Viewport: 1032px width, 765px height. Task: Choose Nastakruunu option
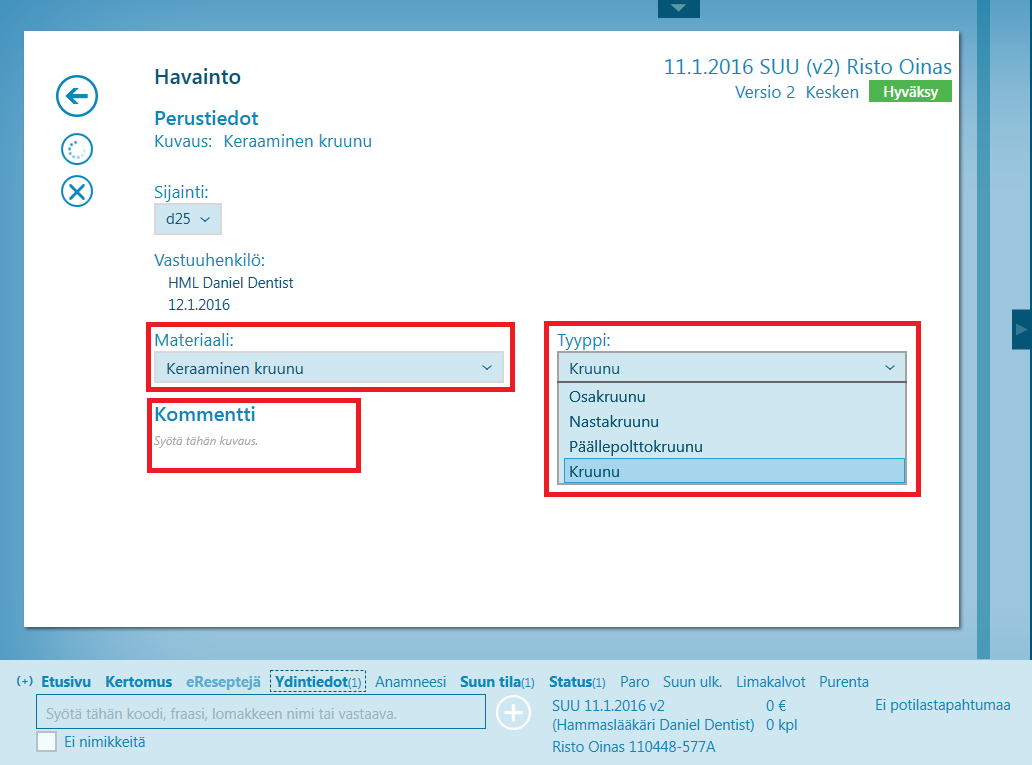613,422
